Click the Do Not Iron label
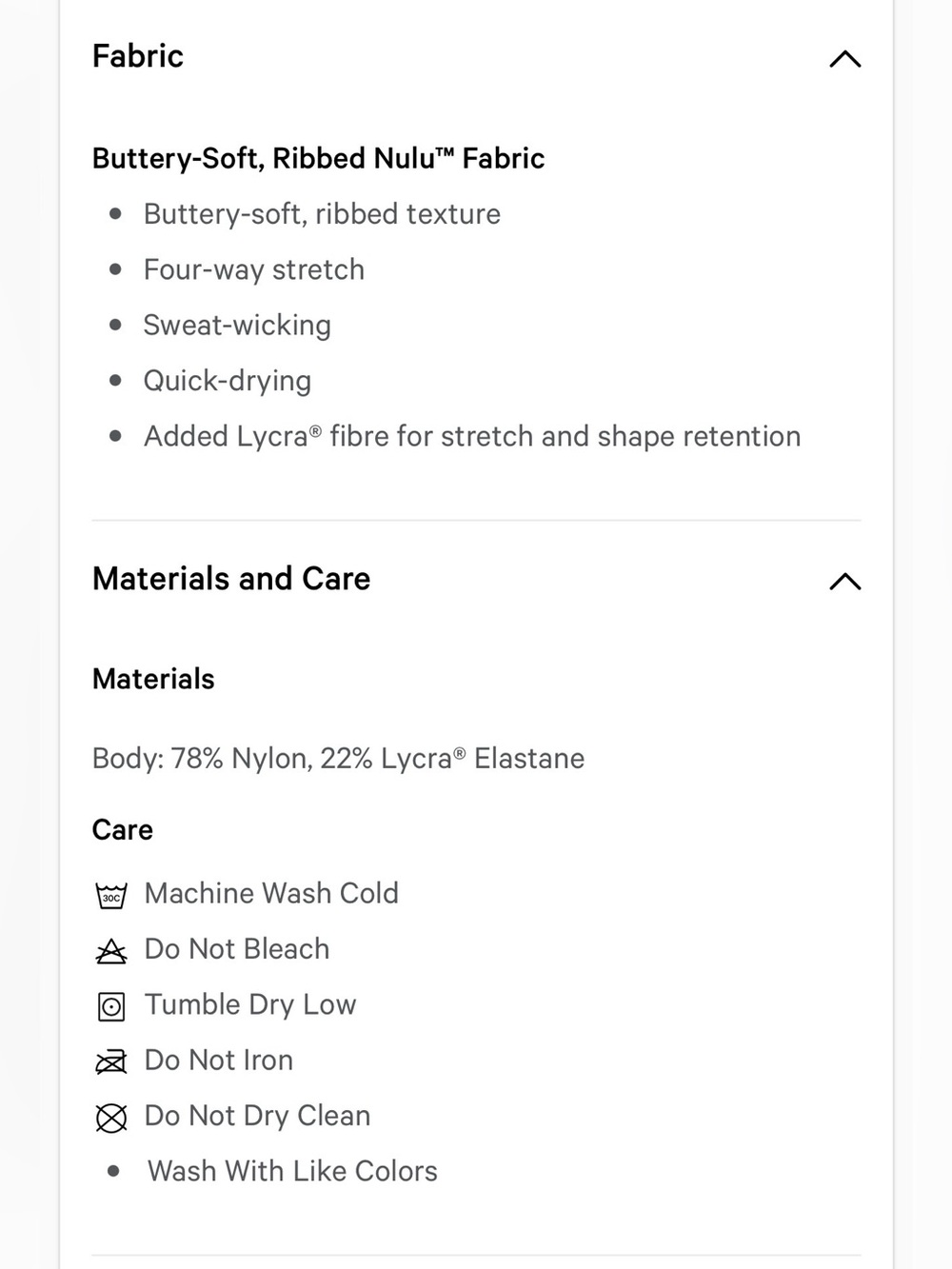 [219, 1060]
